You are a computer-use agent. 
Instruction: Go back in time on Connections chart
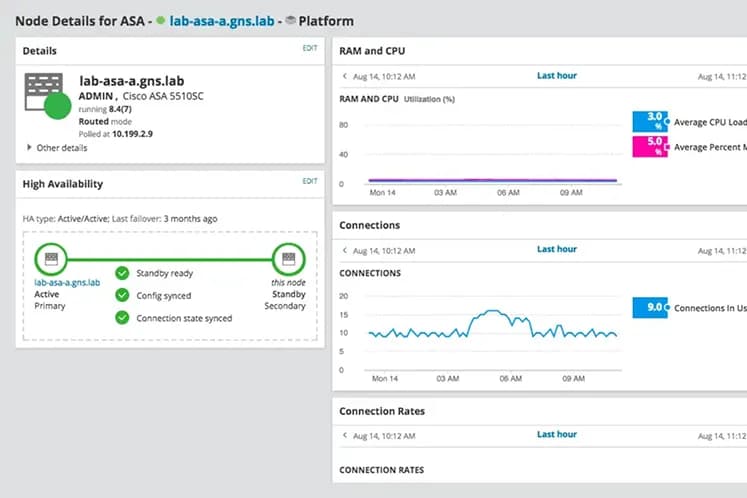point(344,250)
